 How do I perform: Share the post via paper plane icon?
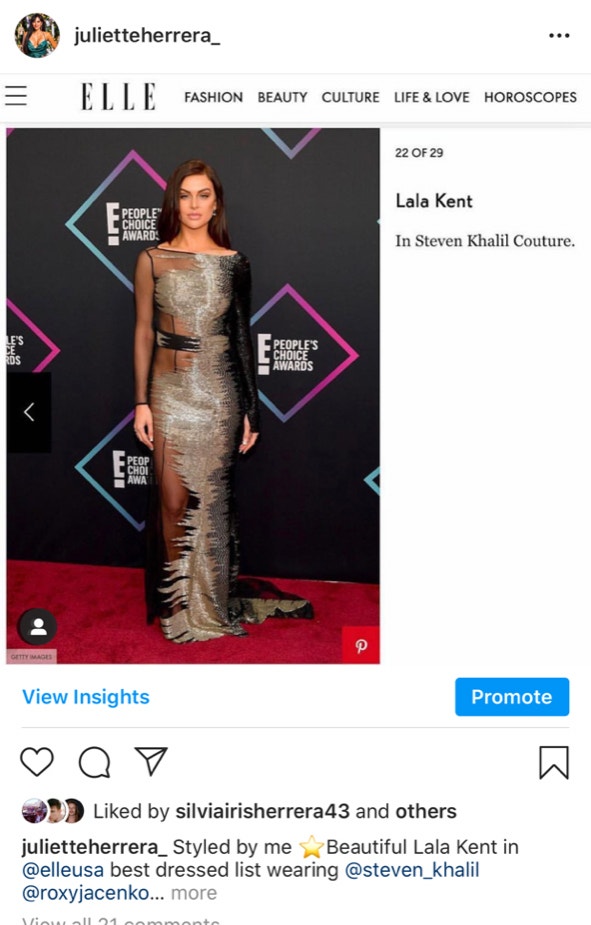pyautogui.click(x=151, y=761)
